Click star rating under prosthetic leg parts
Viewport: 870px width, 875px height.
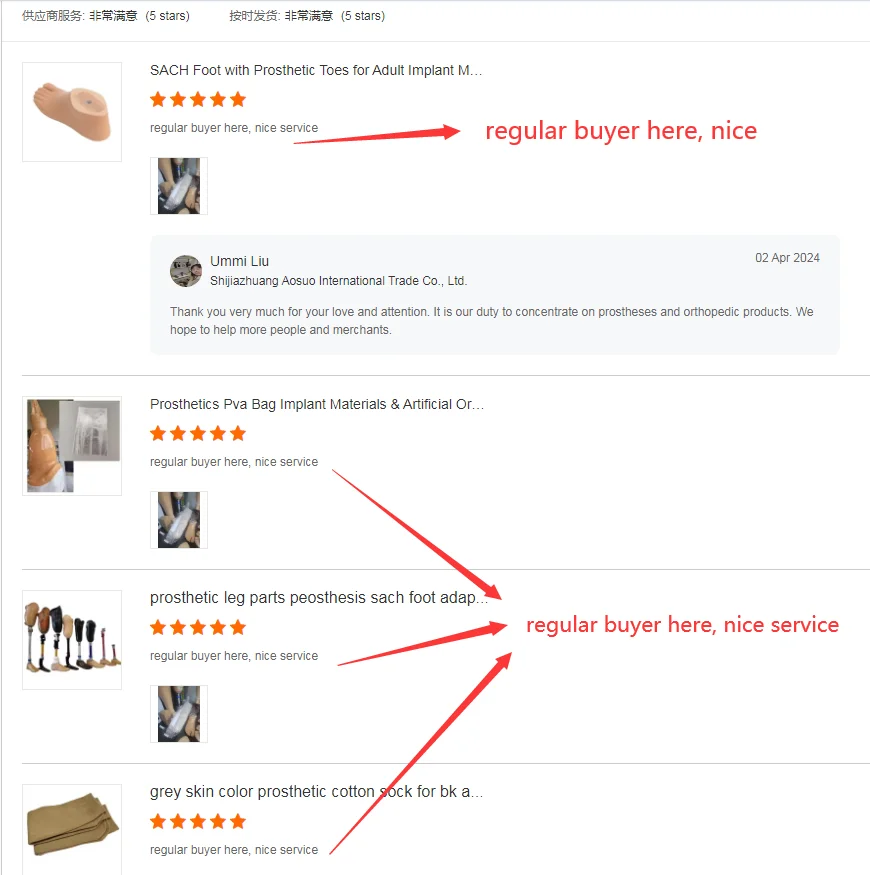coord(198,627)
